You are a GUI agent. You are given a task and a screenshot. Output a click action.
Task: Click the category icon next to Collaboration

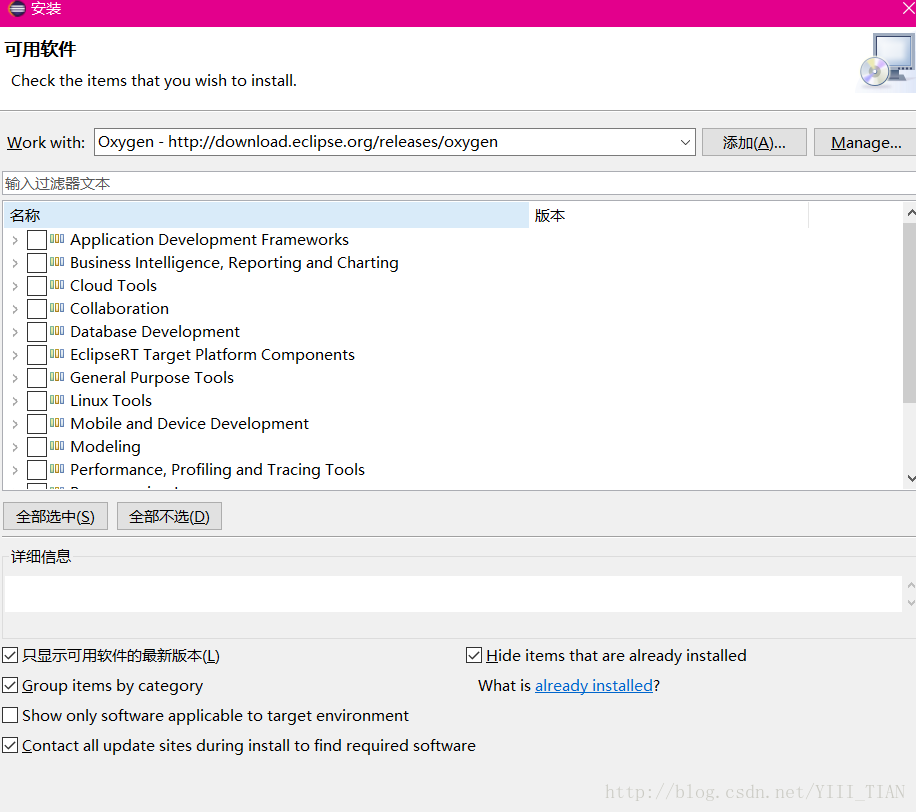pos(57,308)
